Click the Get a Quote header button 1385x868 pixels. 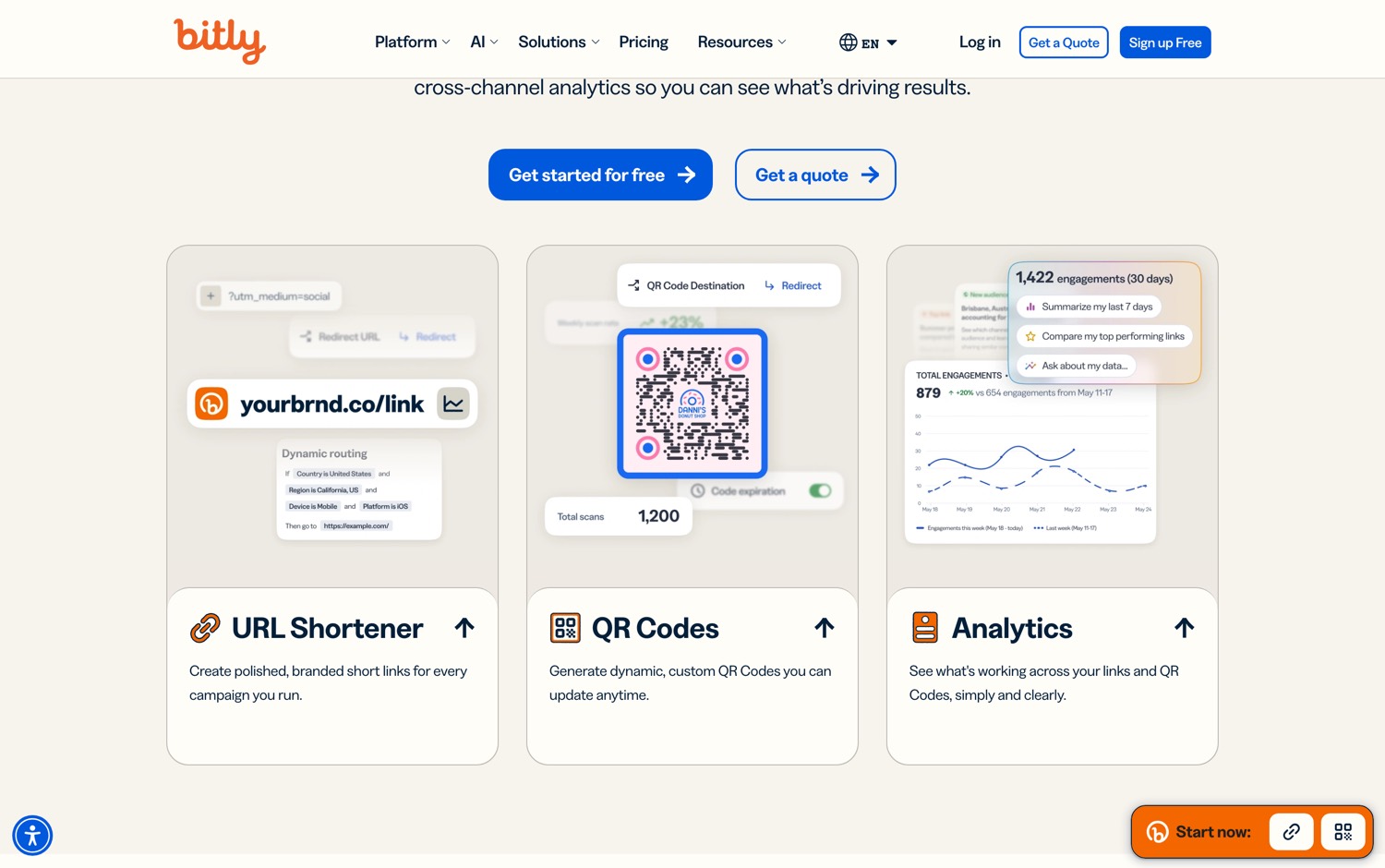1064,42
